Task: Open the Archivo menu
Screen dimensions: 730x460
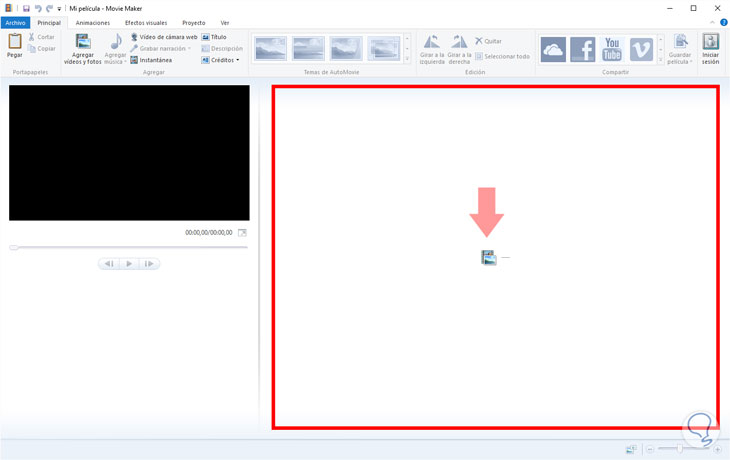Action: (15, 23)
